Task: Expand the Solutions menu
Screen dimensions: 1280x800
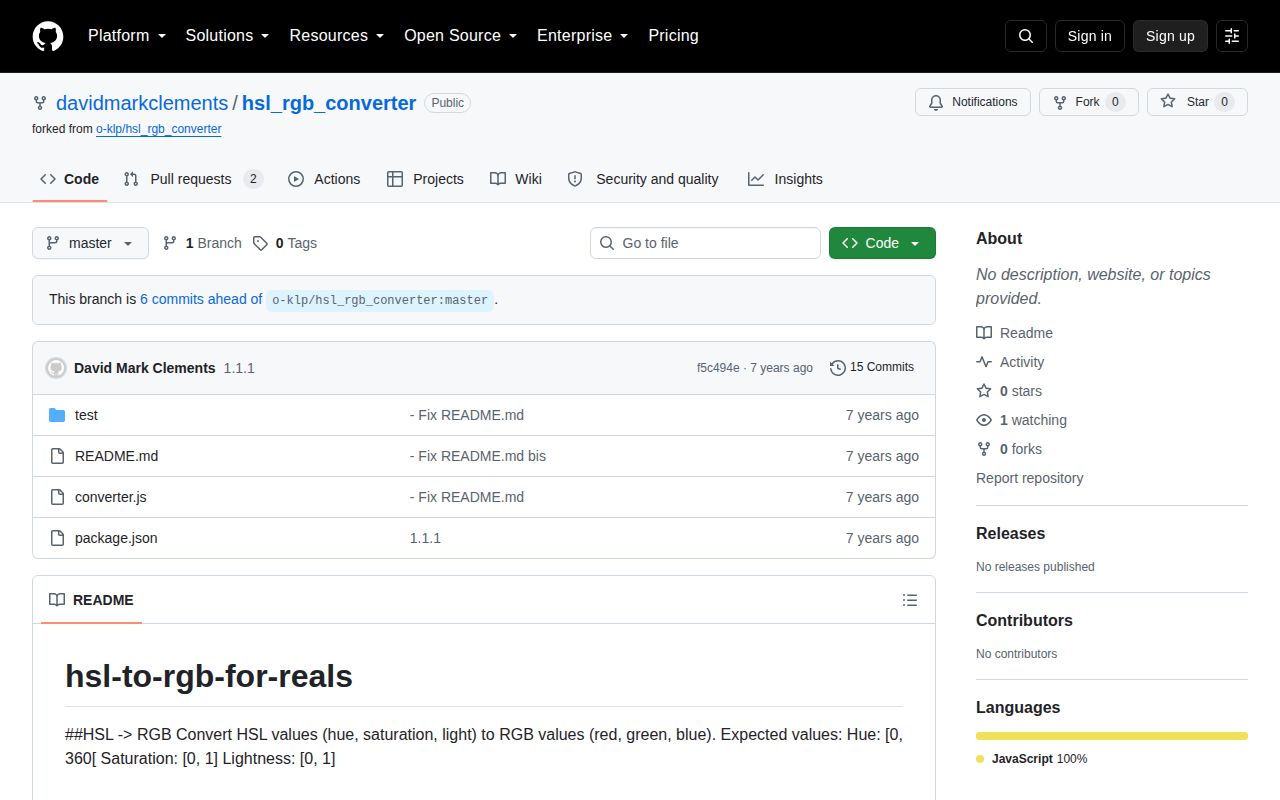Action: tap(227, 36)
